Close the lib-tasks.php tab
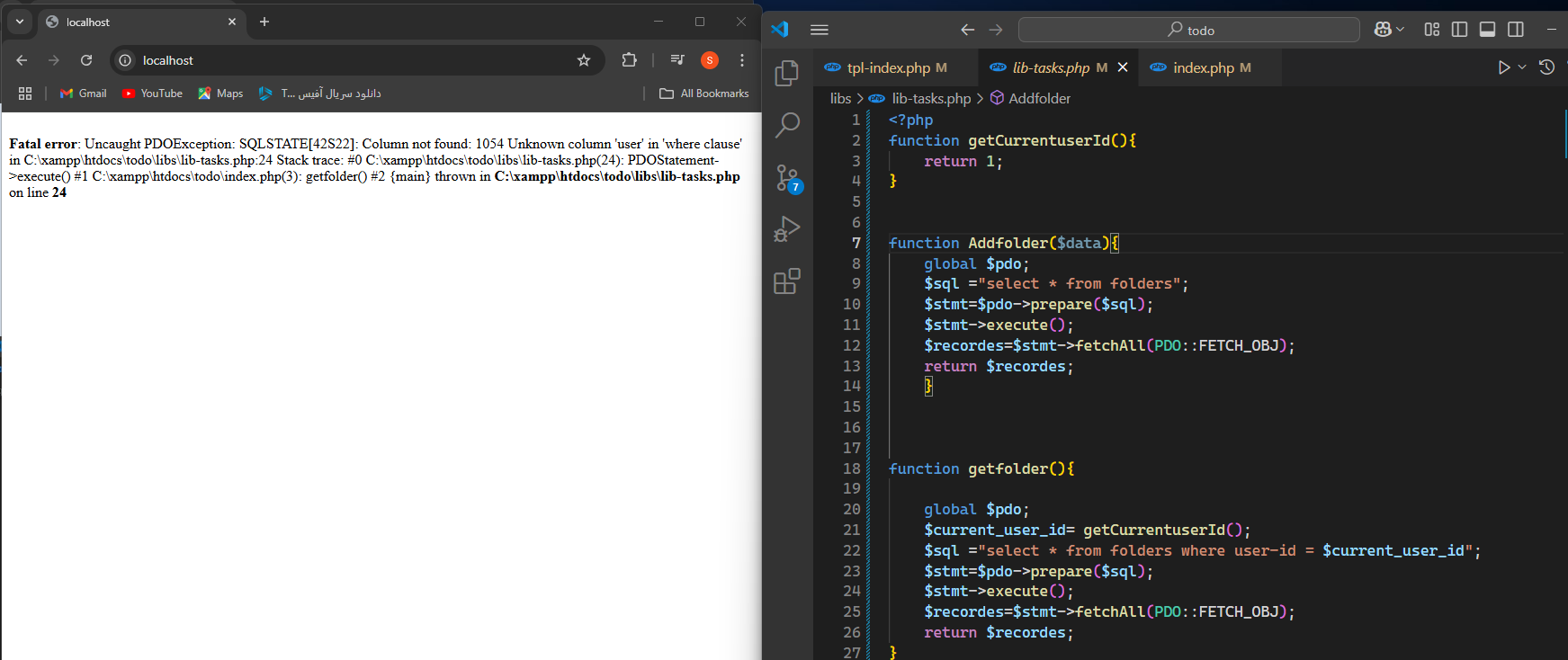 (x=1123, y=67)
